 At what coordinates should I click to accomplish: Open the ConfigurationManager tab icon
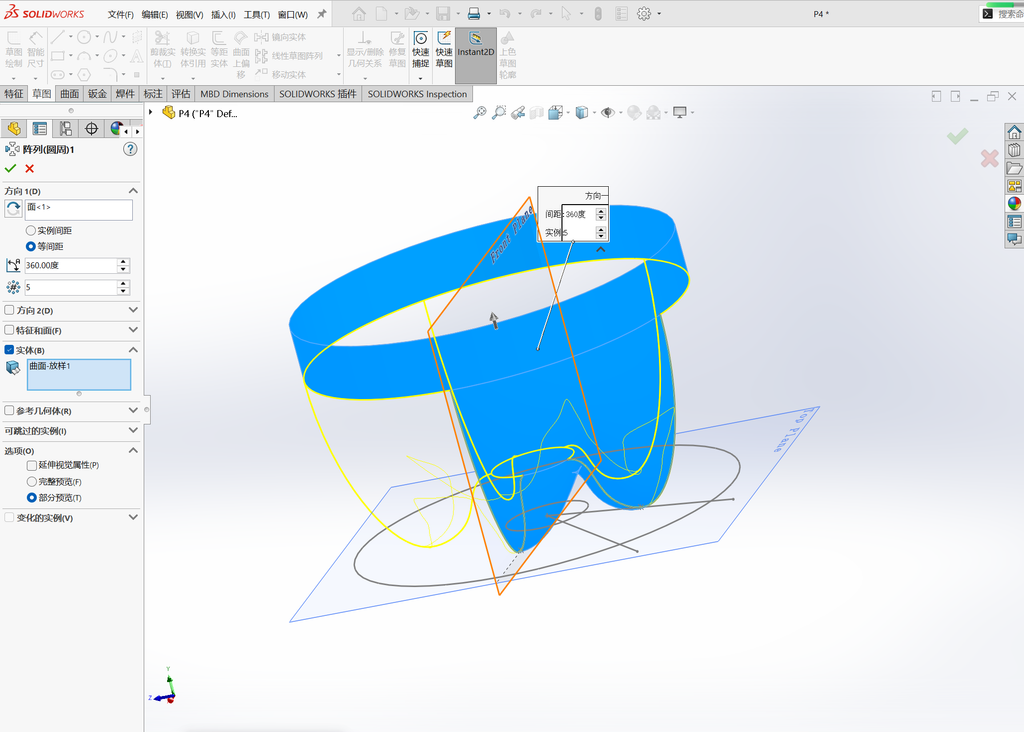(65, 129)
